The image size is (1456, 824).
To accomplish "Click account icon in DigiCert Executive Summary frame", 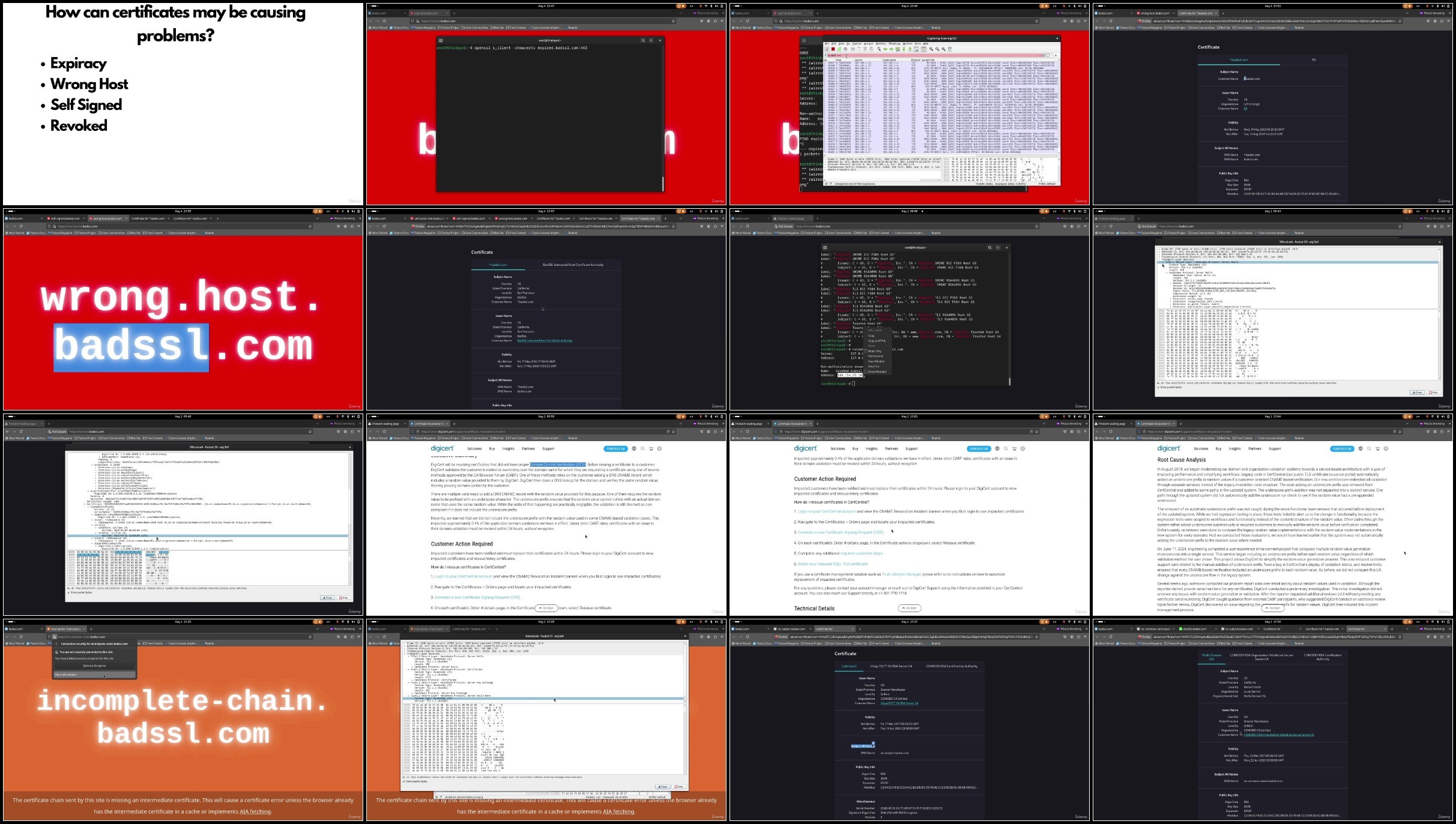I will coord(659,448).
